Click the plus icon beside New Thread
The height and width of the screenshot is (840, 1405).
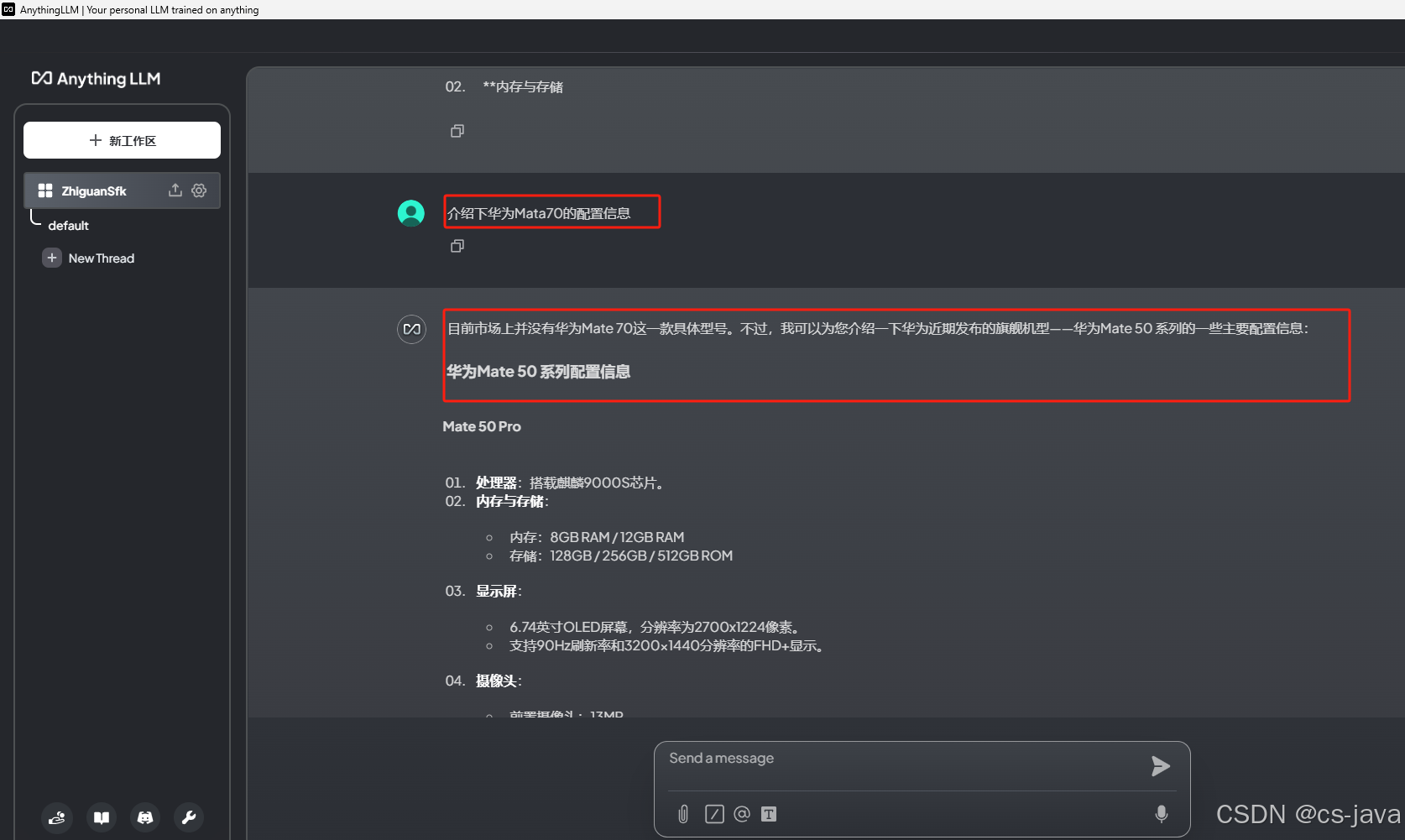(x=52, y=258)
